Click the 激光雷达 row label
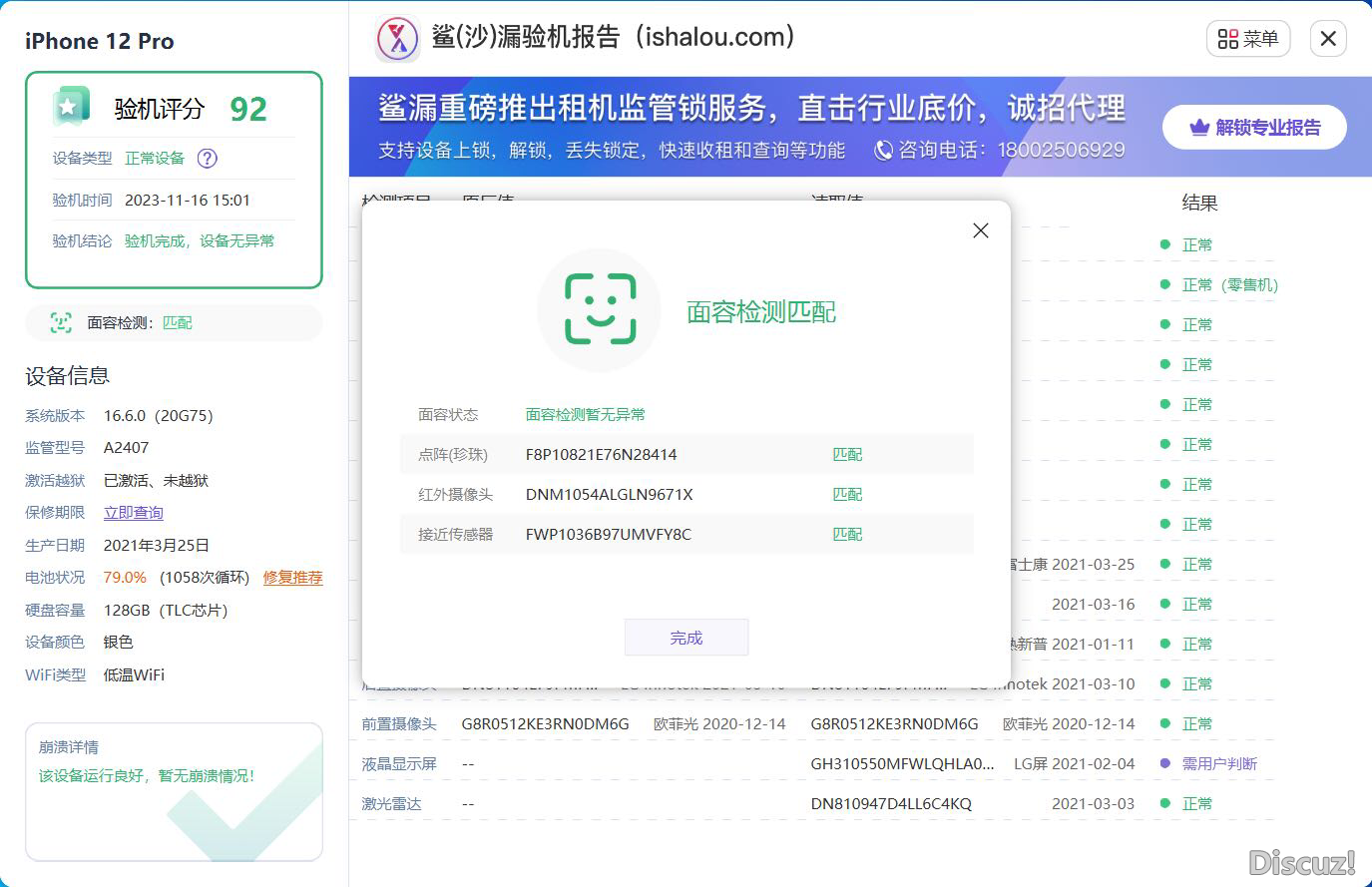The height and width of the screenshot is (887, 1372). (x=391, y=803)
